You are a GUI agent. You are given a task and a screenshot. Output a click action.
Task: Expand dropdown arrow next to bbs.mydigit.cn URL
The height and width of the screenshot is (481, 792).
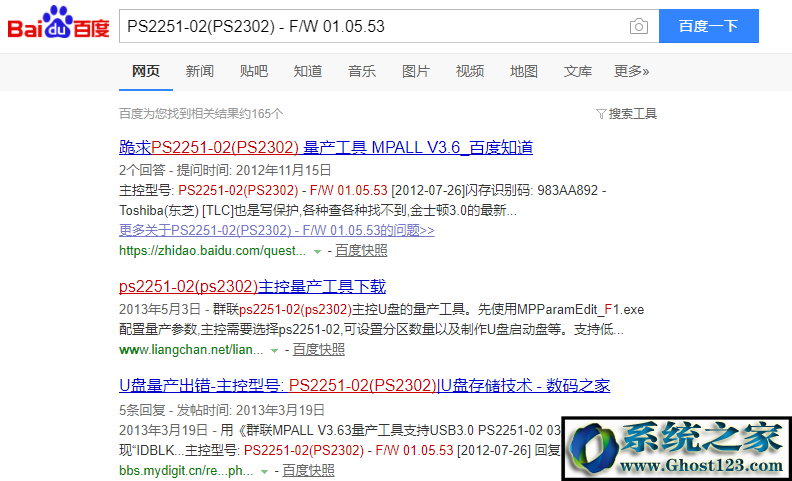(x=264, y=471)
